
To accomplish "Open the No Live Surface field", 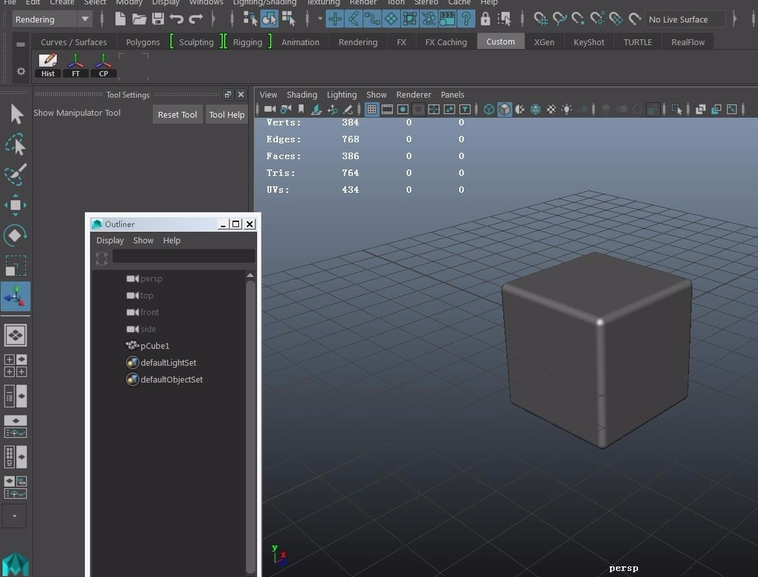I will (x=688, y=19).
